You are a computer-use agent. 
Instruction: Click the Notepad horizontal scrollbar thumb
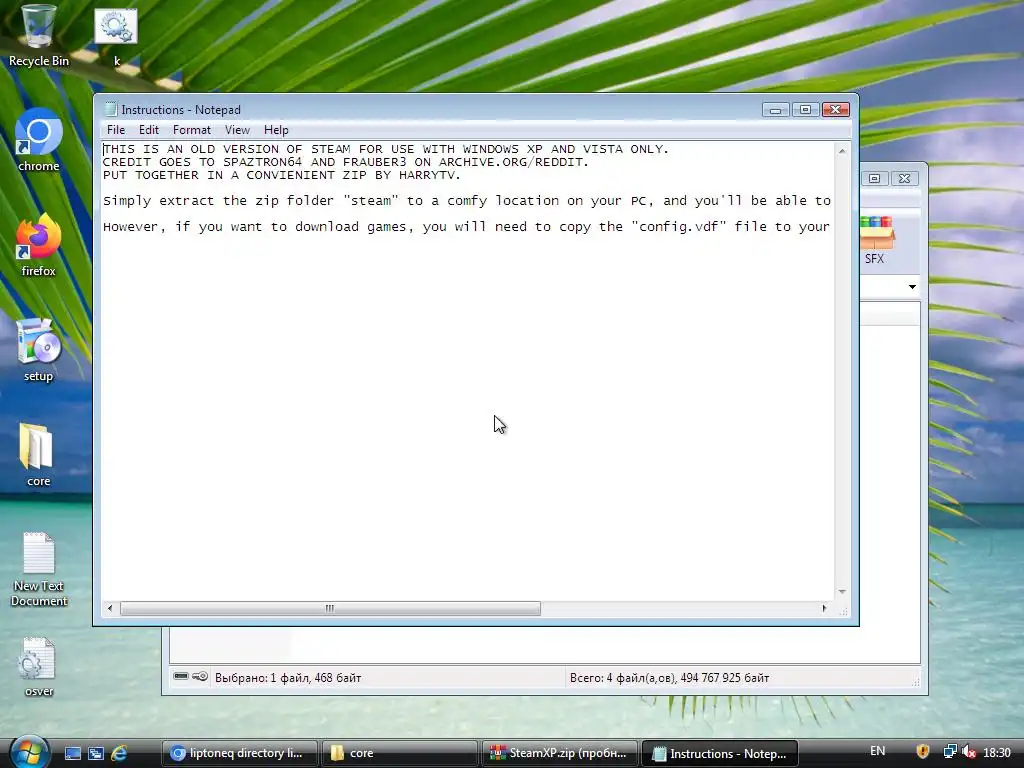pyautogui.click(x=330, y=609)
